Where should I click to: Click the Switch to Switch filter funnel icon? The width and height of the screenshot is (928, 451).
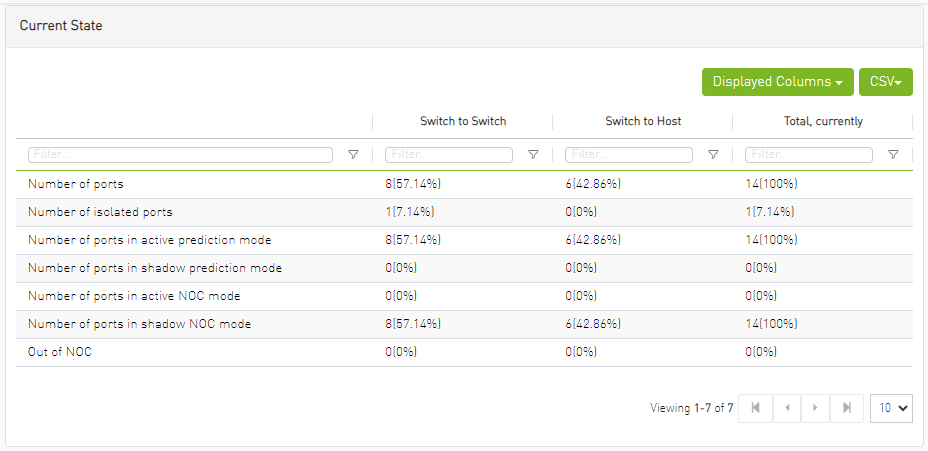[x=533, y=155]
